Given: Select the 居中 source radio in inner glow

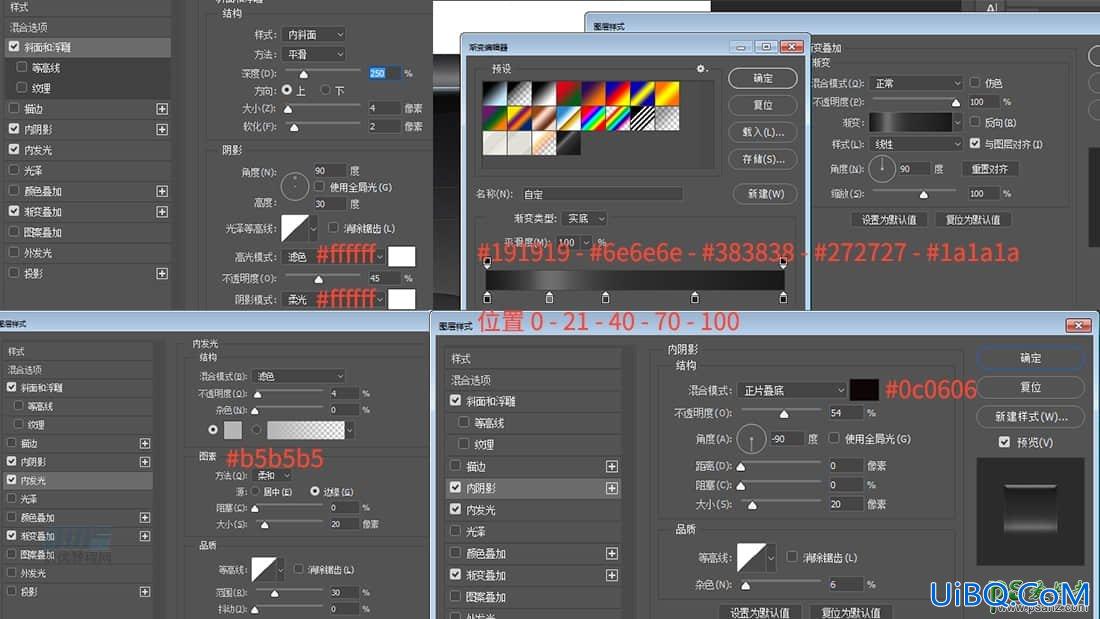Looking at the screenshot, I should (x=255, y=491).
